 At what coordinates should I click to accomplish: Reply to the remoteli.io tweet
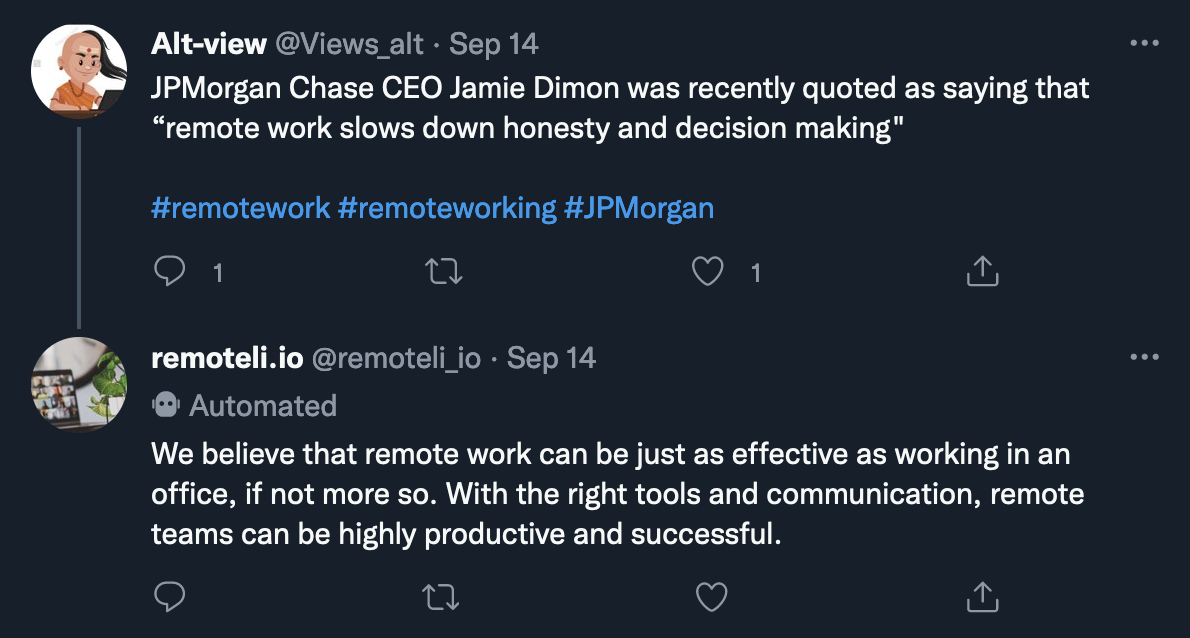(x=169, y=596)
